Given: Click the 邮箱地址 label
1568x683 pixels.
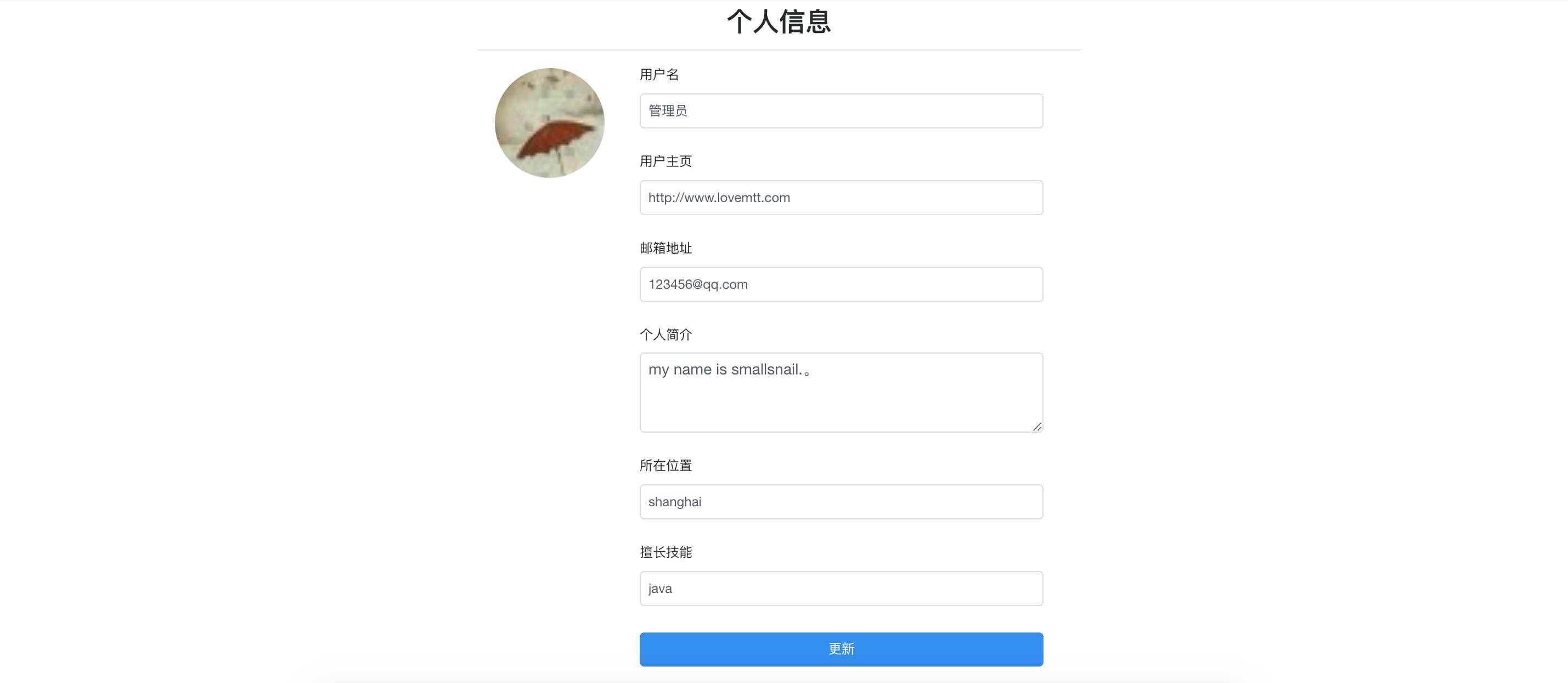Looking at the screenshot, I should [x=666, y=248].
